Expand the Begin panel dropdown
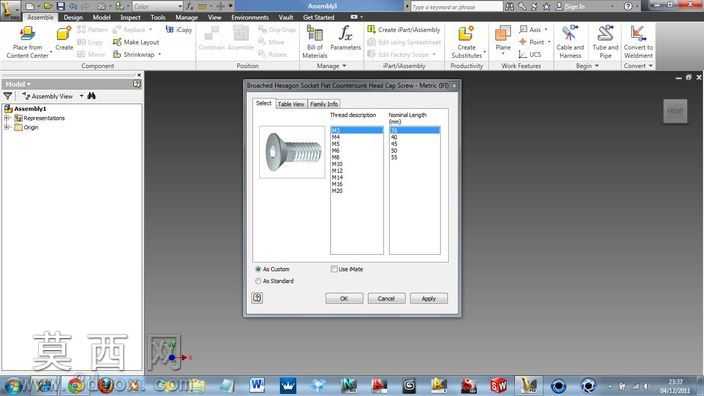The image size is (704, 396). 597,66
